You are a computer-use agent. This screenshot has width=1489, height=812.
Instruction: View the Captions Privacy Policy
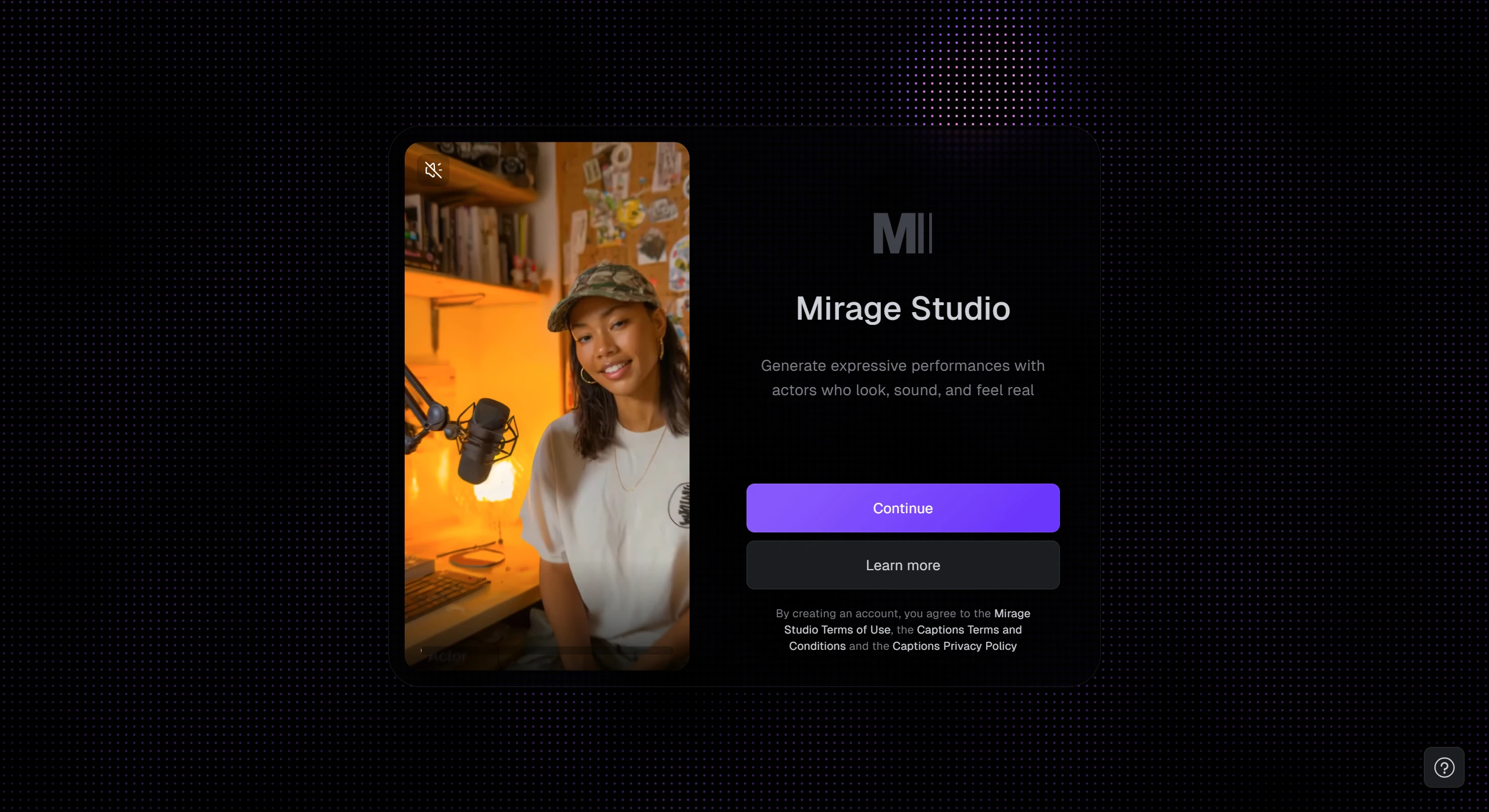955,646
